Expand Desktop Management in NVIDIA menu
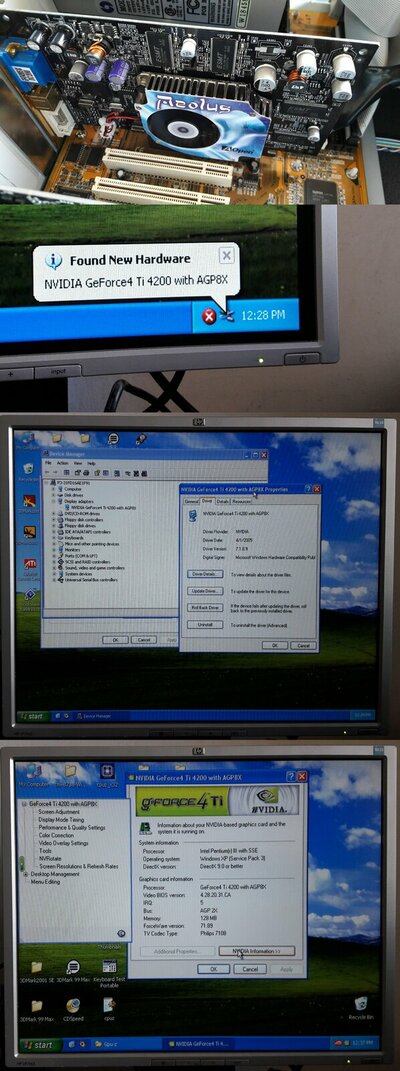This screenshot has width=400, height=1071. (26, 874)
